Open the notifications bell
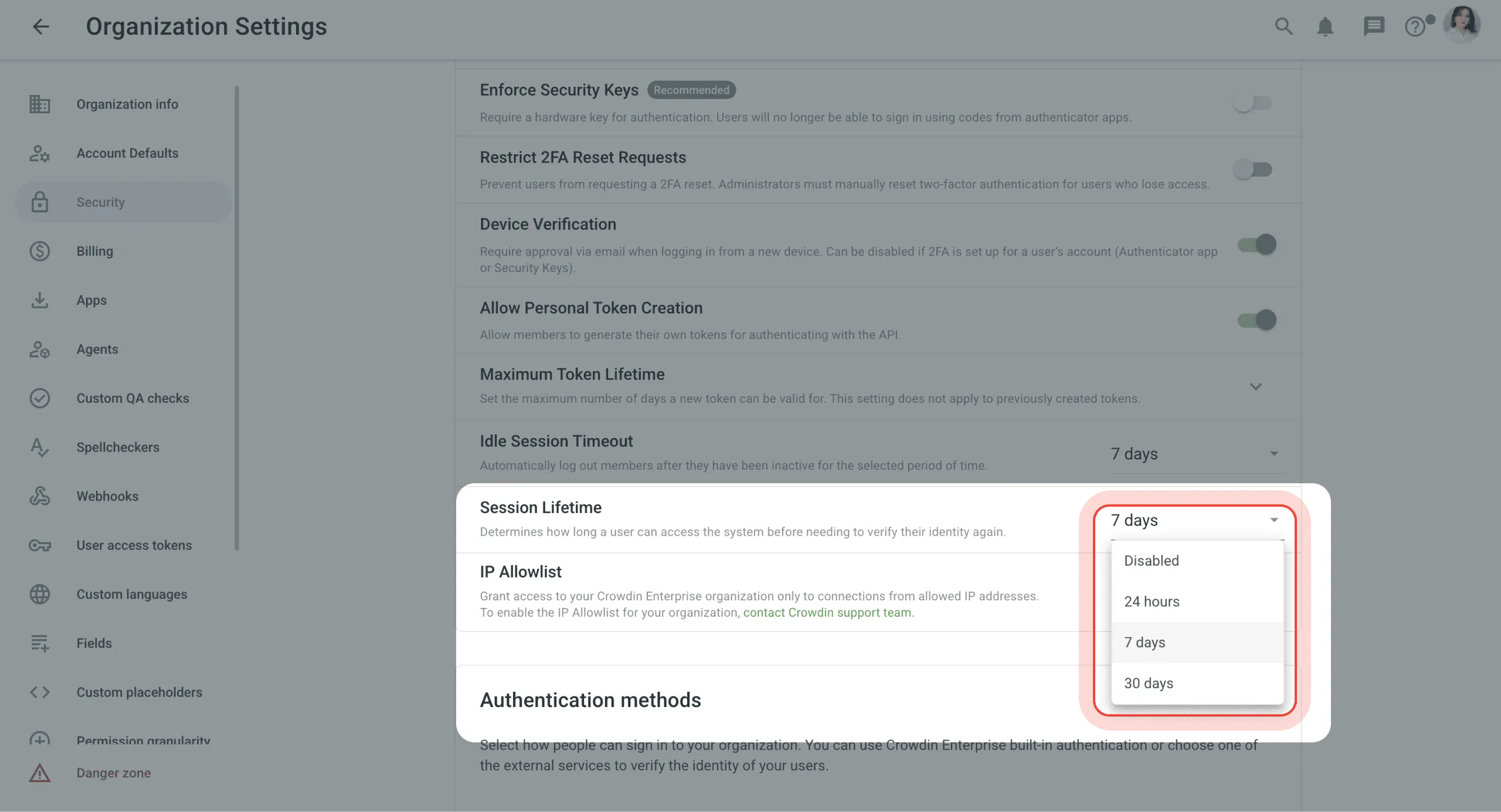Screen dimensions: 1501x812 (1325, 26)
